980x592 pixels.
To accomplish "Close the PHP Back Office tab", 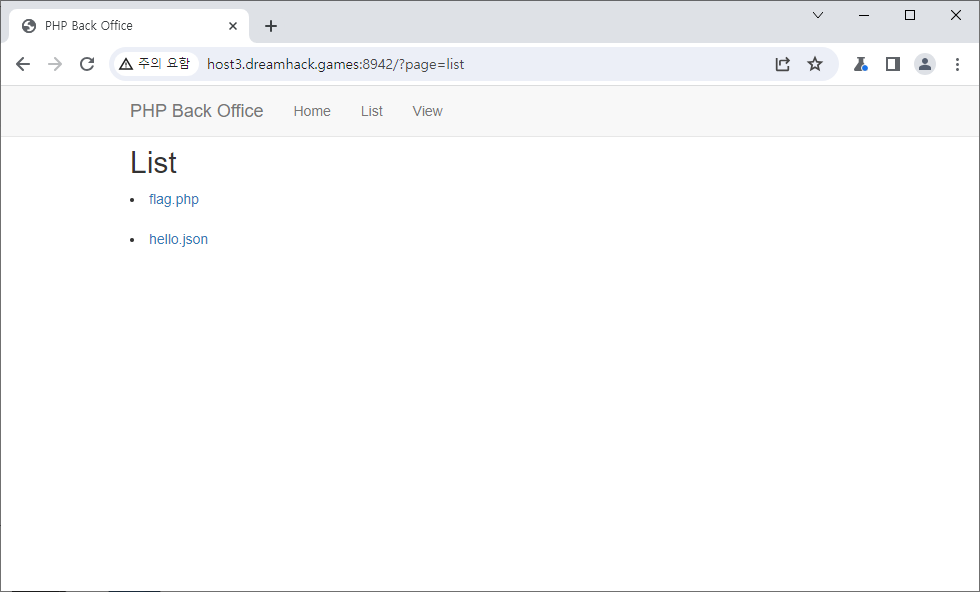I will [x=233, y=26].
